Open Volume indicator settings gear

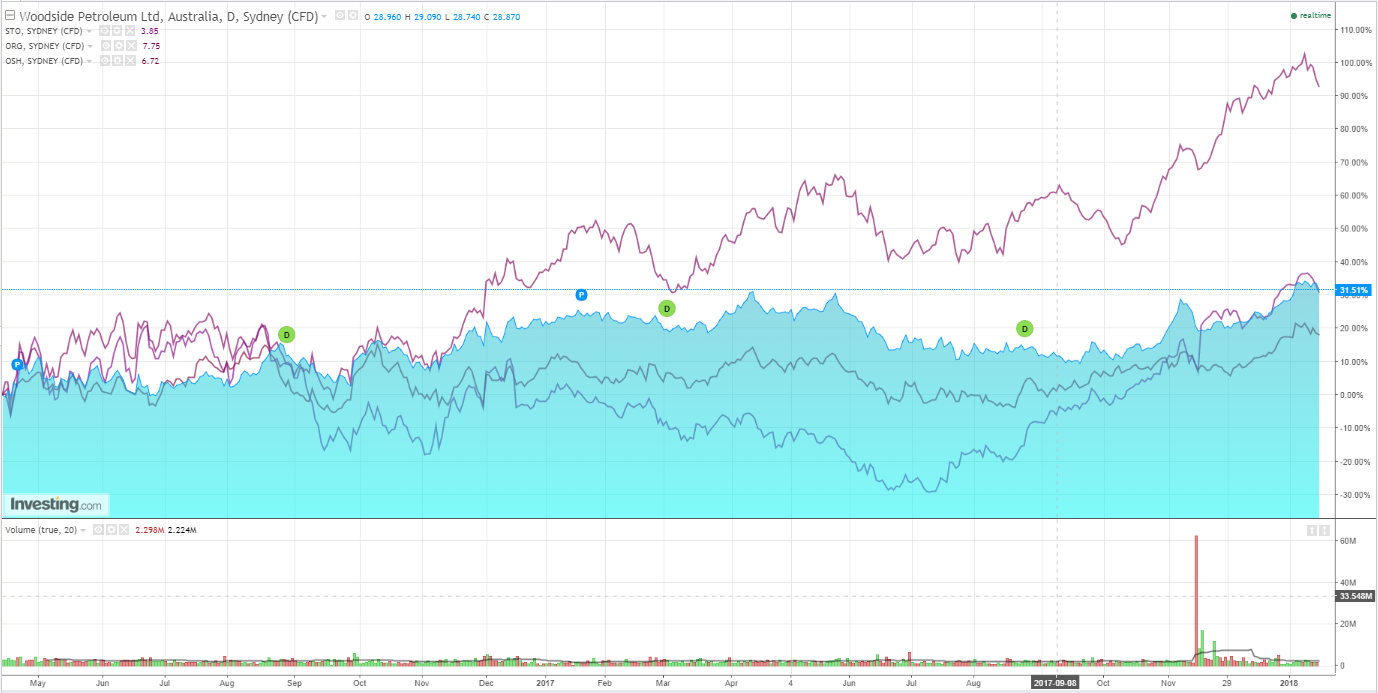pyautogui.click(x=111, y=530)
